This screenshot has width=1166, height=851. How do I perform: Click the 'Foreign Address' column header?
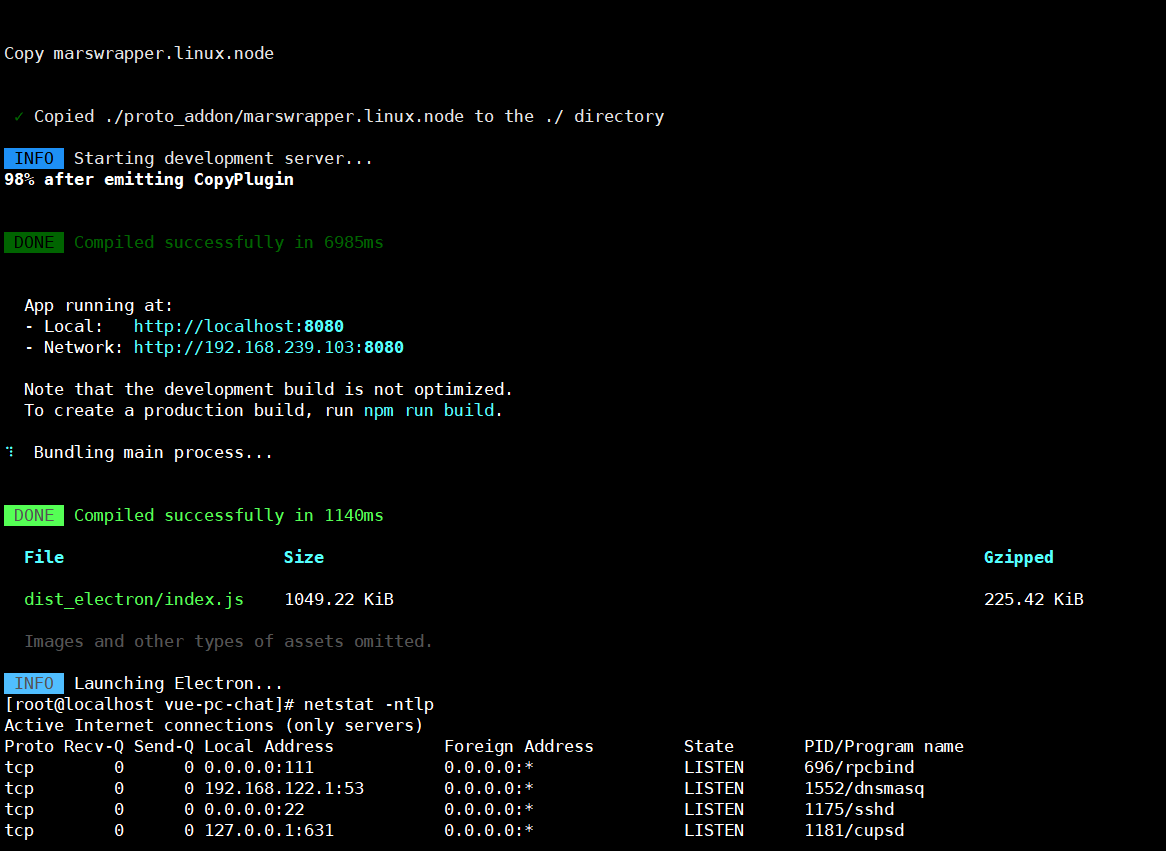click(x=518, y=746)
